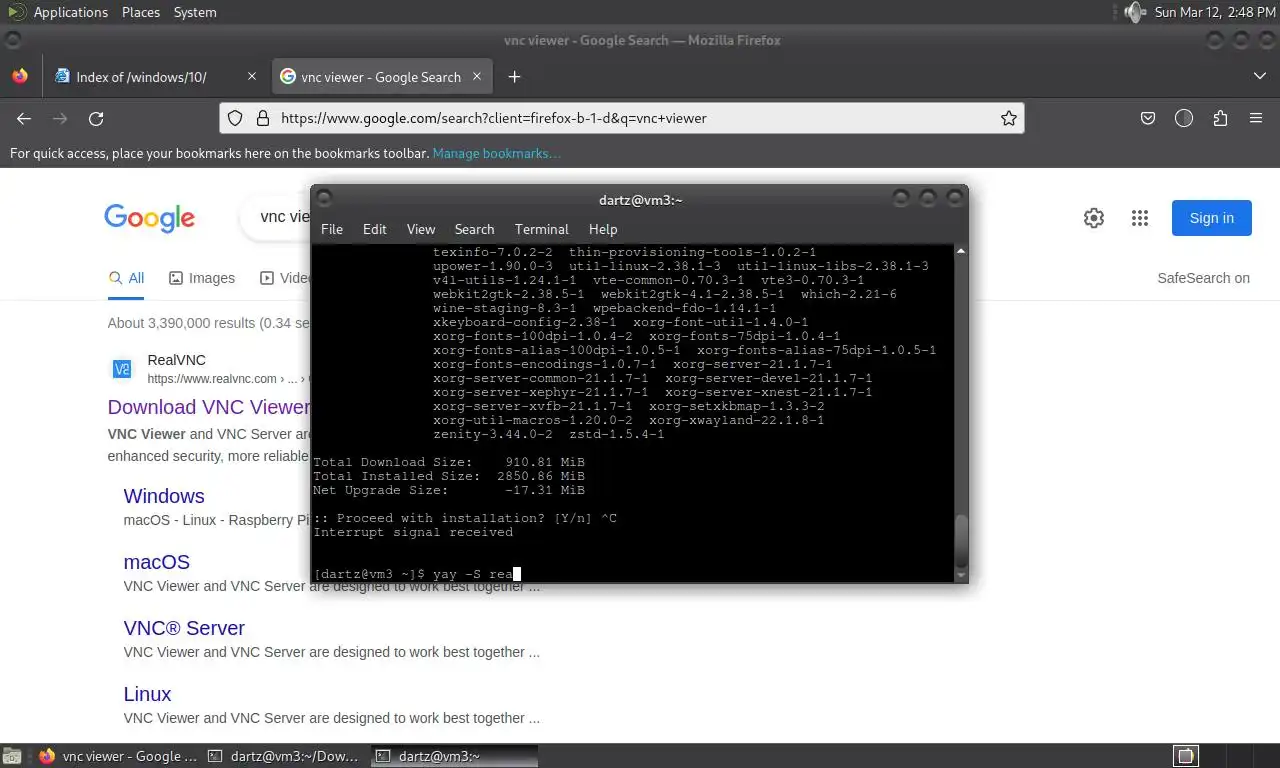The height and width of the screenshot is (768, 1280).
Task: Click the Firefox View icon in the tab bar
Action: 20,76
